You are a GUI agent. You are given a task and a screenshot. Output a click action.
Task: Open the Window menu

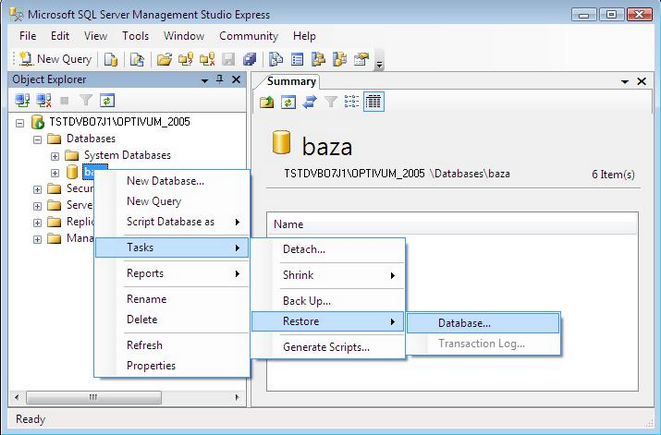click(x=184, y=36)
